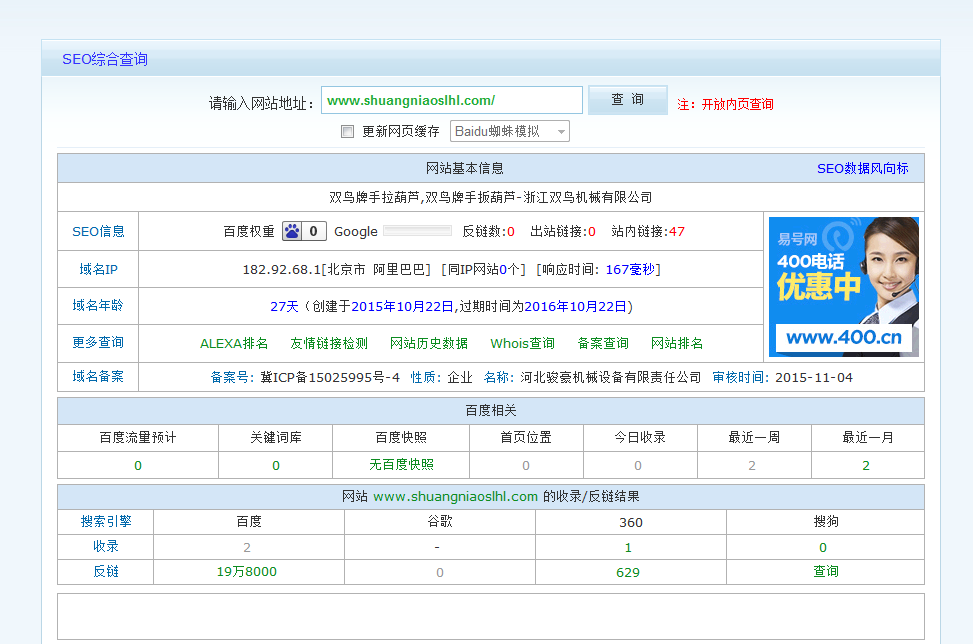This screenshot has width=973, height=644.
Task: Click the 更多查询 label
Action: tap(98, 342)
